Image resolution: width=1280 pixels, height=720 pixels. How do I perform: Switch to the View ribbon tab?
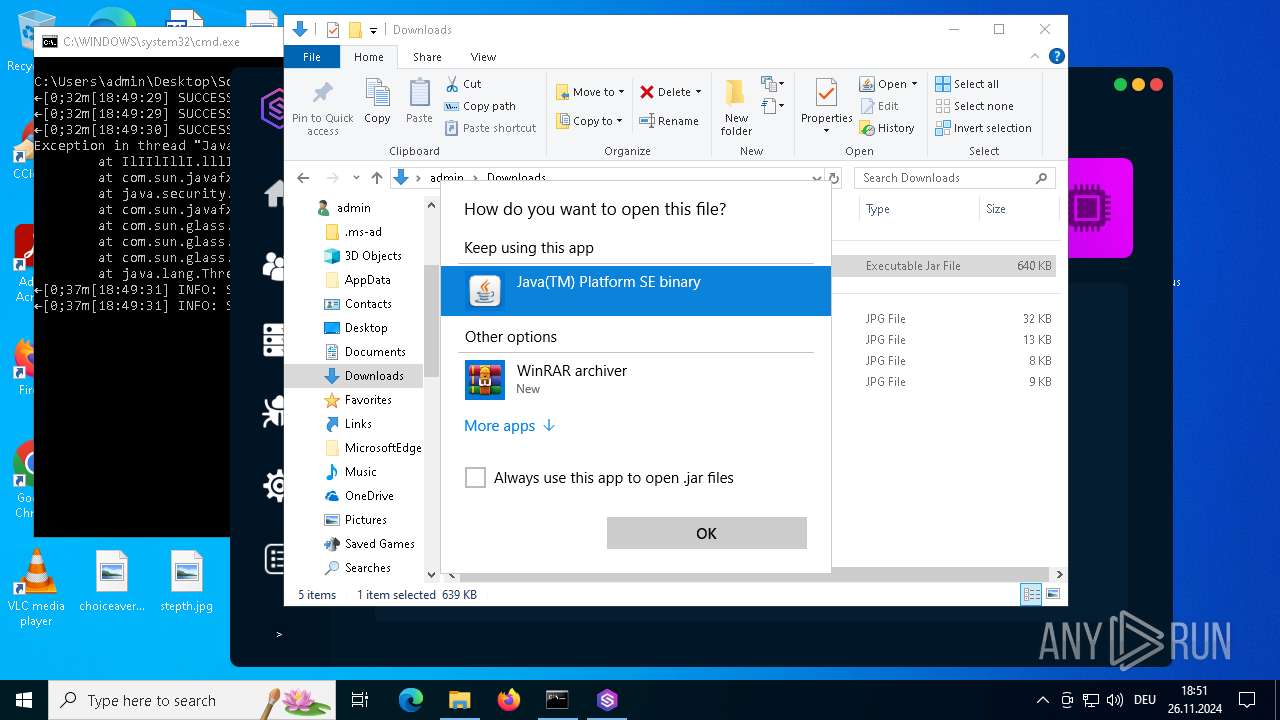point(483,57)
